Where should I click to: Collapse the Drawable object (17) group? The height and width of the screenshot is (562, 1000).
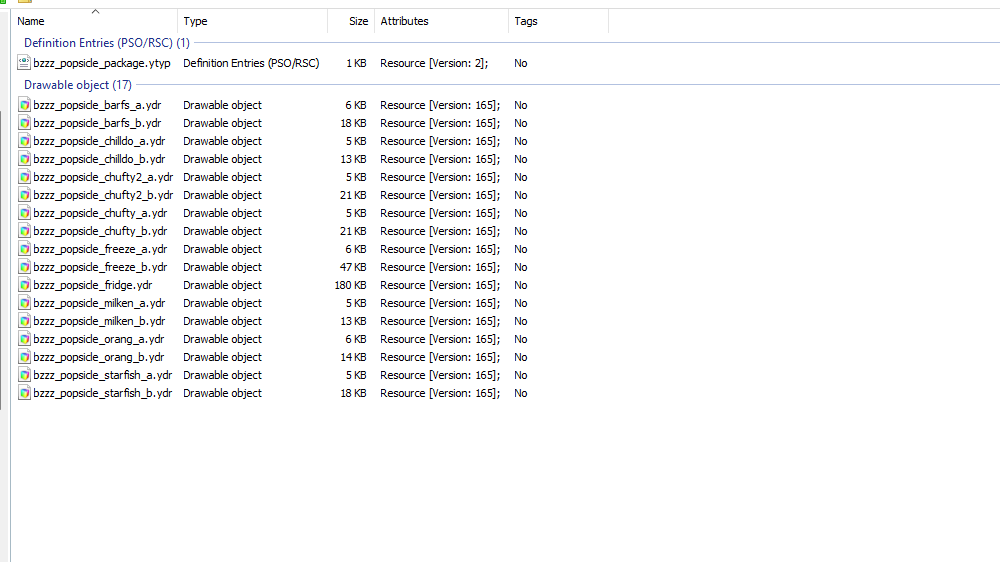pyautogui.click(x=77, y=85)
